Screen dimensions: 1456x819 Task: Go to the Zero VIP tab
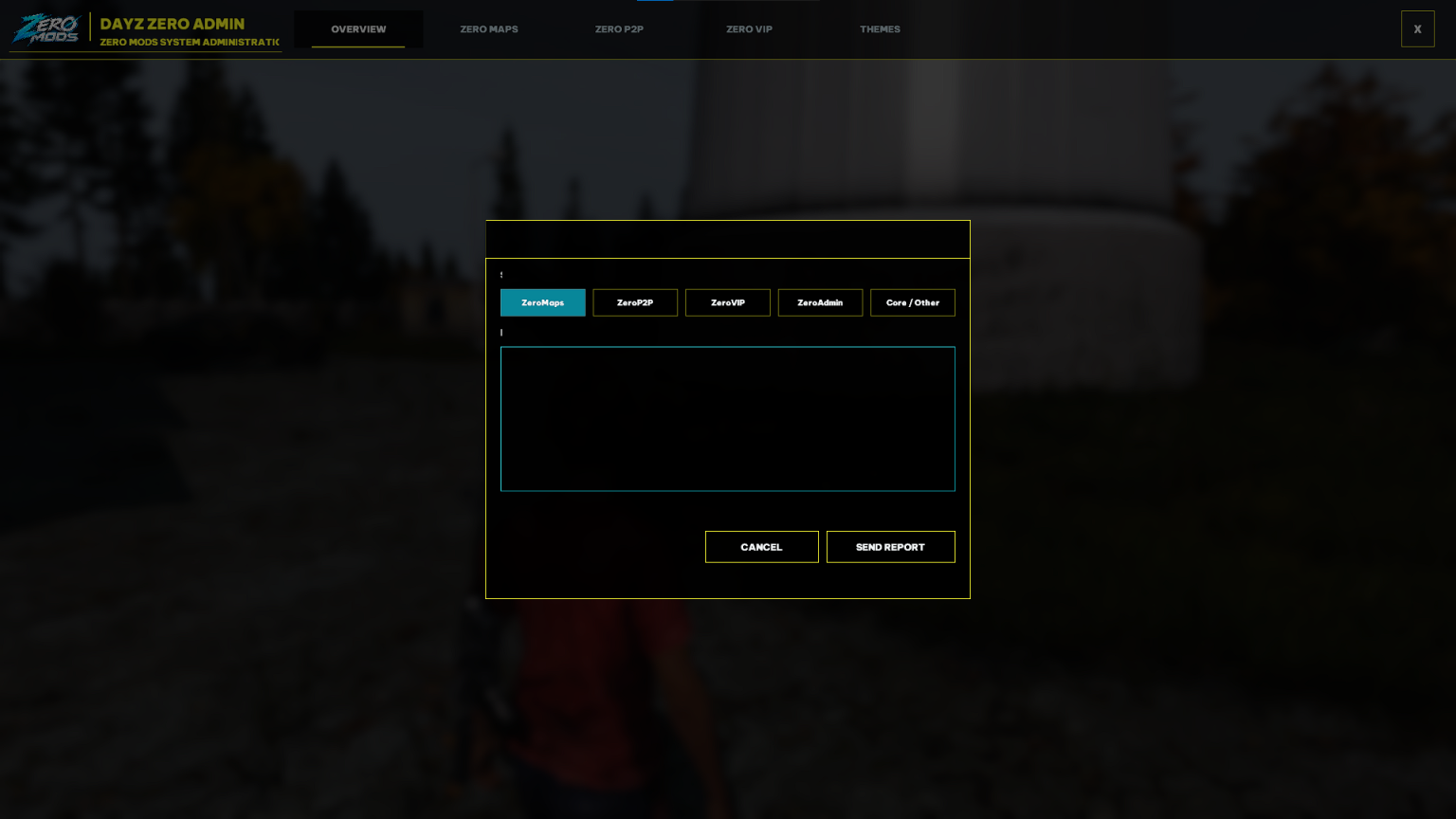click(749, 29)
